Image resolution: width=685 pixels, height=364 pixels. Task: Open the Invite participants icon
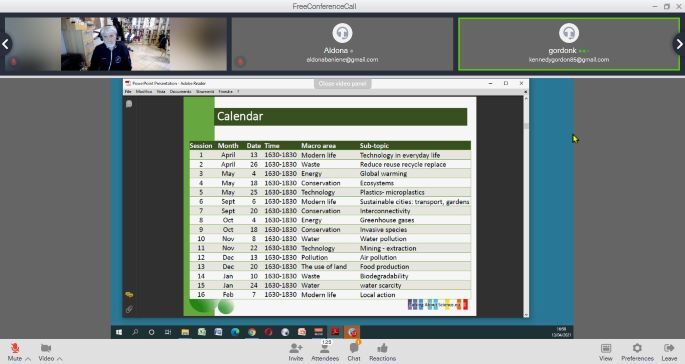(x=296, y=352)
